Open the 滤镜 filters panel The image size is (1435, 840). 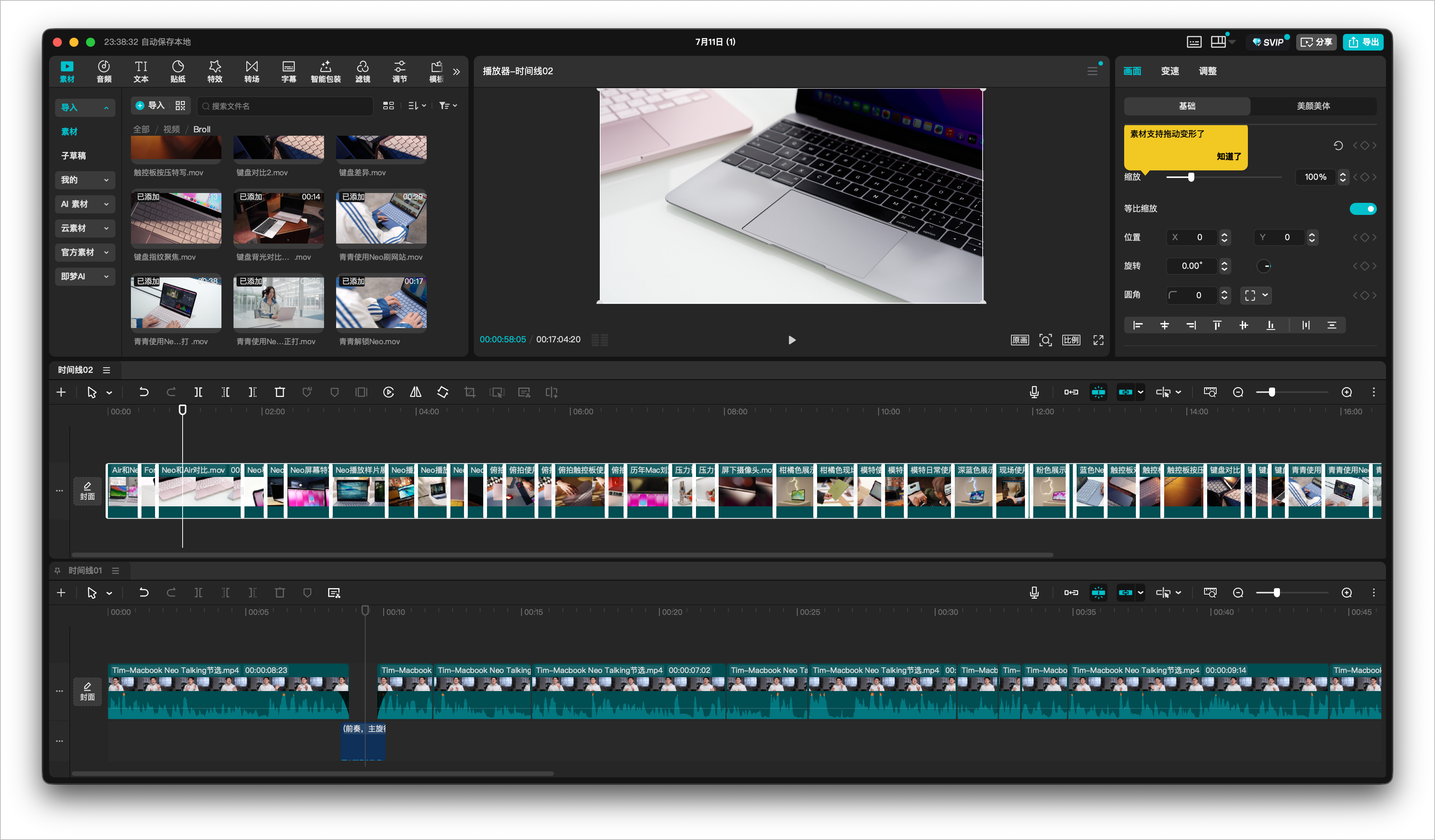(363, 72)
